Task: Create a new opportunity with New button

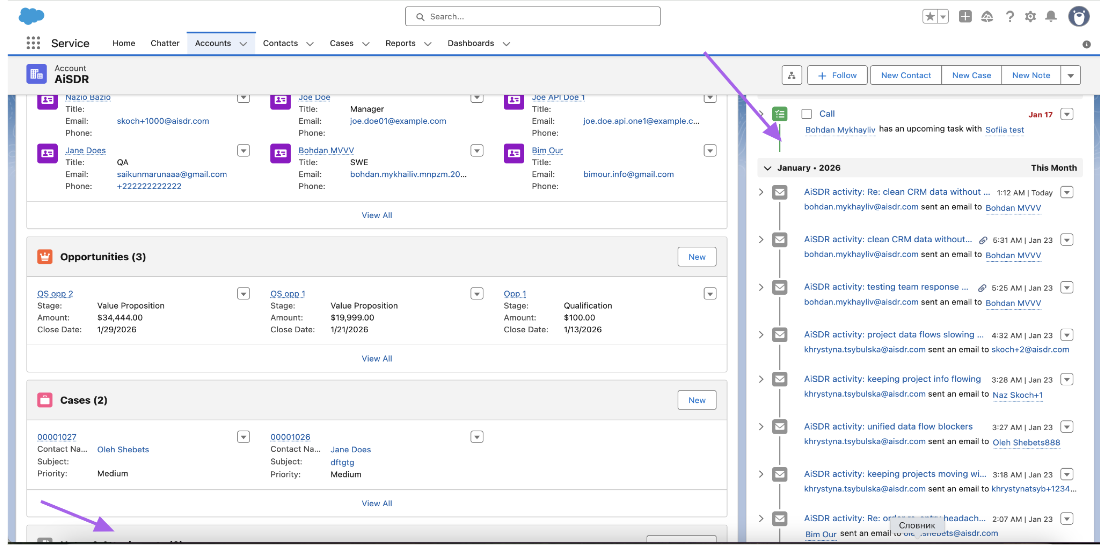Action: click(x=697, y=257)
